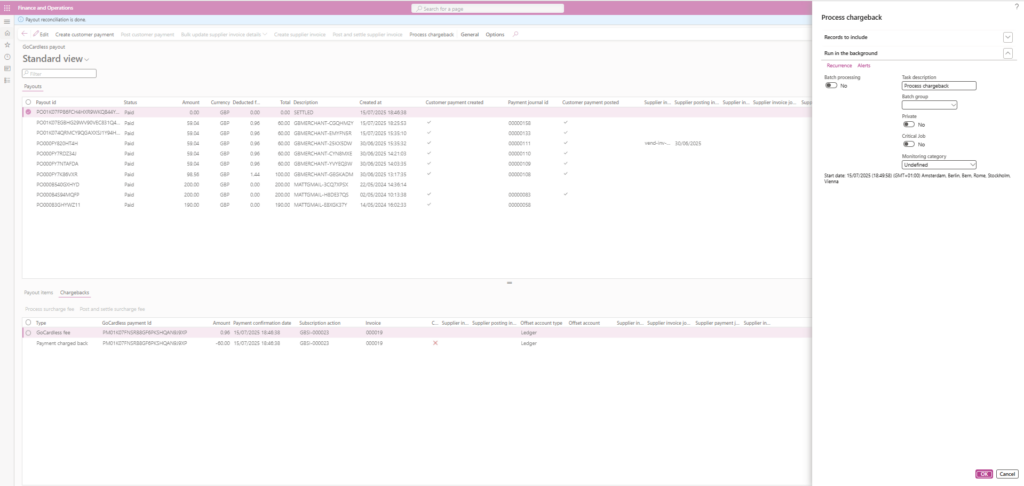The image size is (1024, 486).
Task: Go to the Home sidebar icon
Action: [7, 33]
